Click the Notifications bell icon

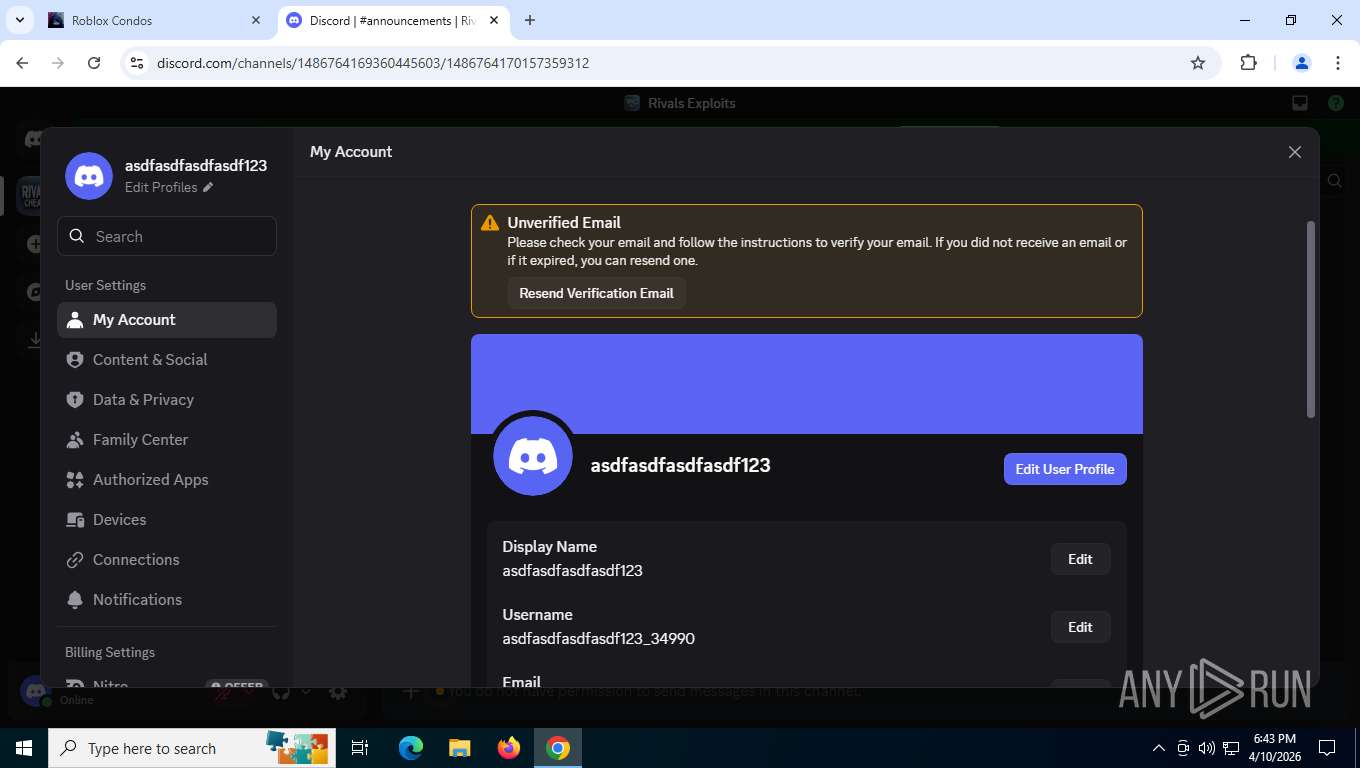click(74, 600)
